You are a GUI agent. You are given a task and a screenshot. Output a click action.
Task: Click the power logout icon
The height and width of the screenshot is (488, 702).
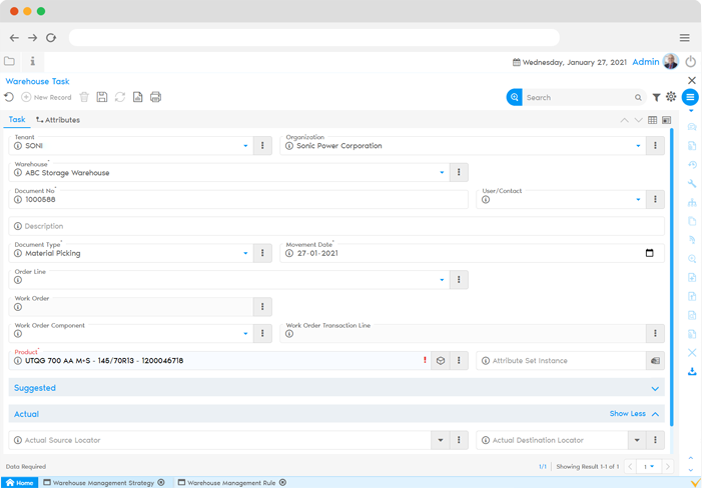(691, 62)
